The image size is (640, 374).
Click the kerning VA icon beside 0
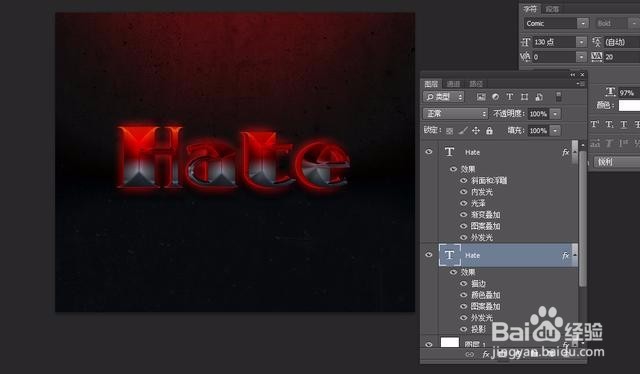[526, 57]
